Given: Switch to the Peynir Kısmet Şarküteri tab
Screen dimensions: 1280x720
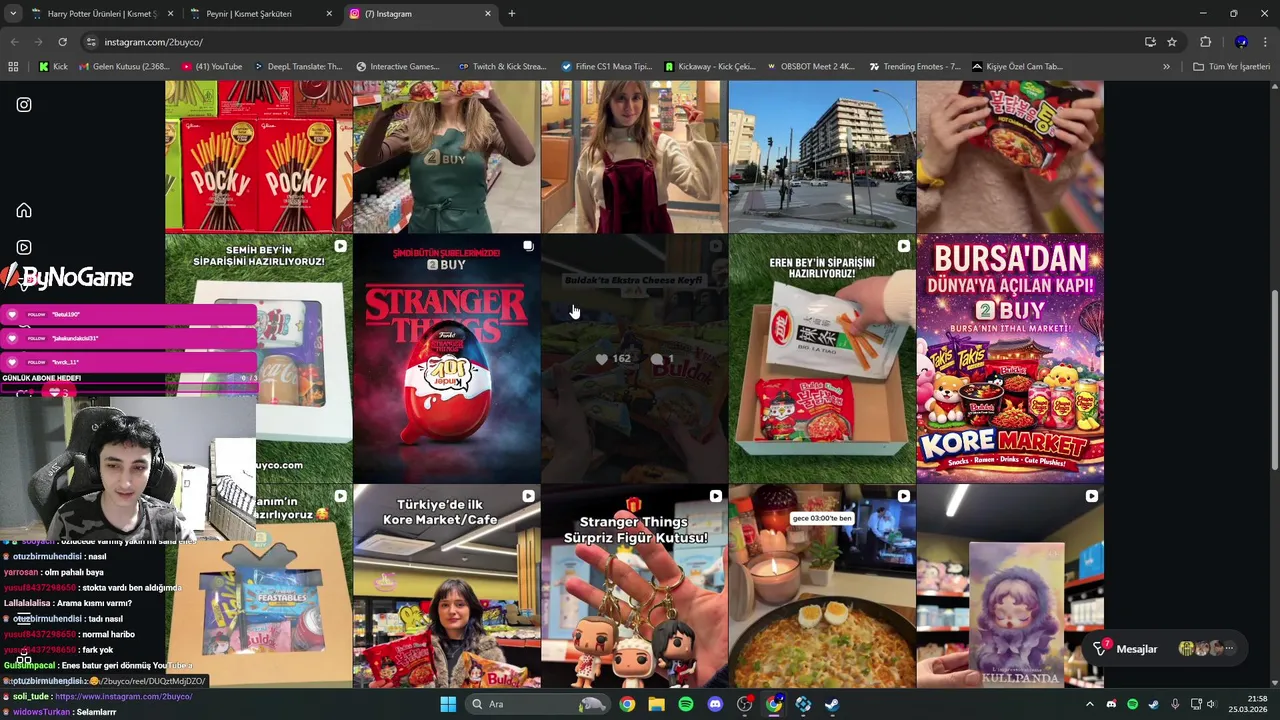Looking at the screenshot, I should coord(263,14).
